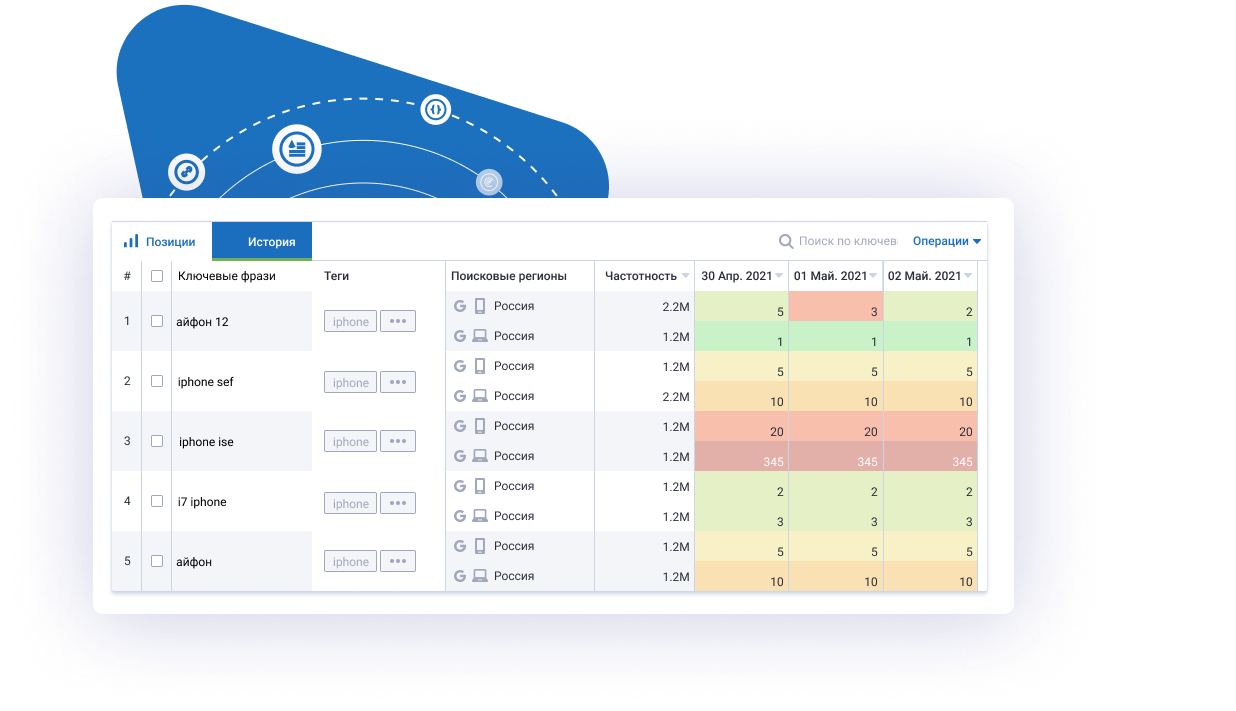Click the iphone tag on row iphone sef
1236x711 pixels.
pyautogui.click(x=350, y=381)
